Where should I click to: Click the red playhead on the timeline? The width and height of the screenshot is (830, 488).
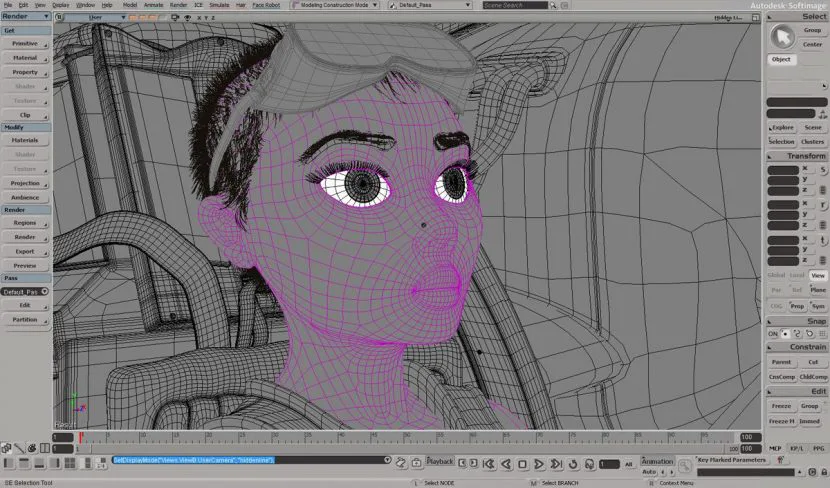[x=81, y=437]
